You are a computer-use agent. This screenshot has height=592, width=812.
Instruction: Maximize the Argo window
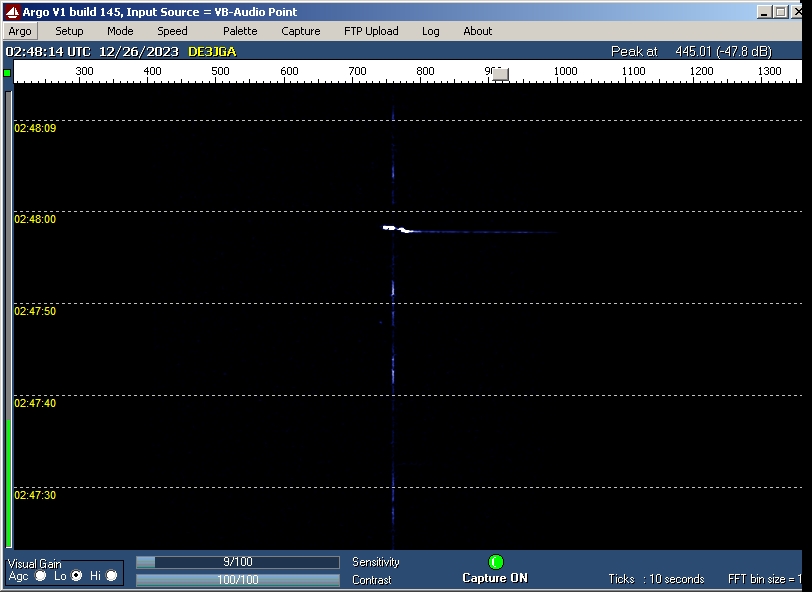click(781, 12)
